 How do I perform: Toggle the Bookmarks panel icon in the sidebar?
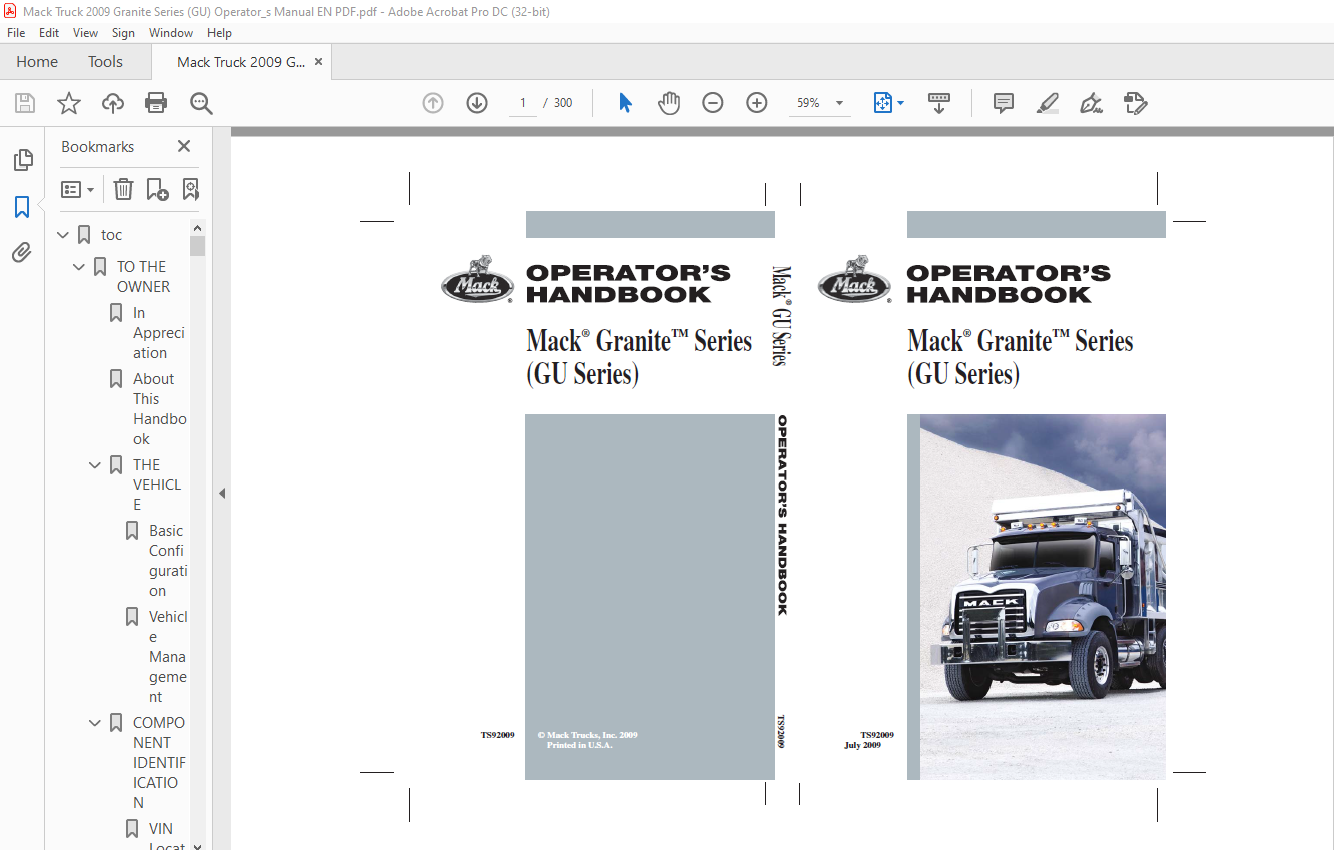click(x=22, y=207)
